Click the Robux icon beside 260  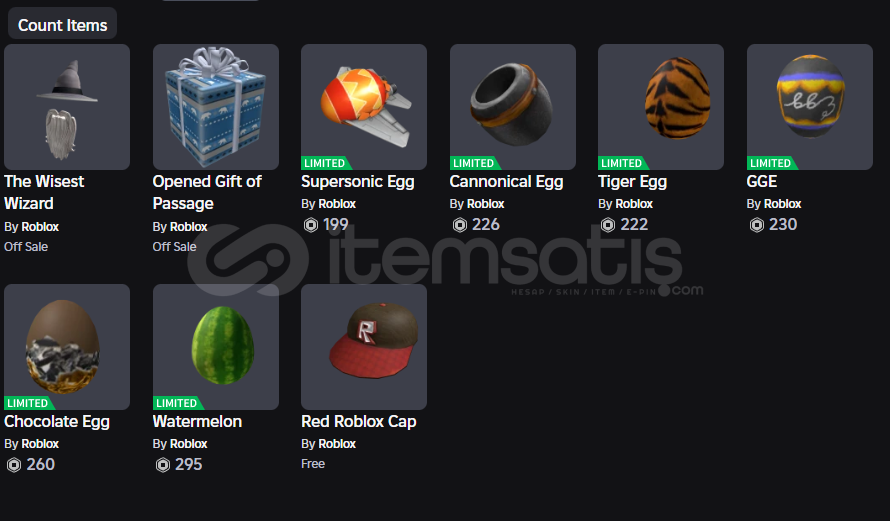pyautogui.click(x=14, y=465)
